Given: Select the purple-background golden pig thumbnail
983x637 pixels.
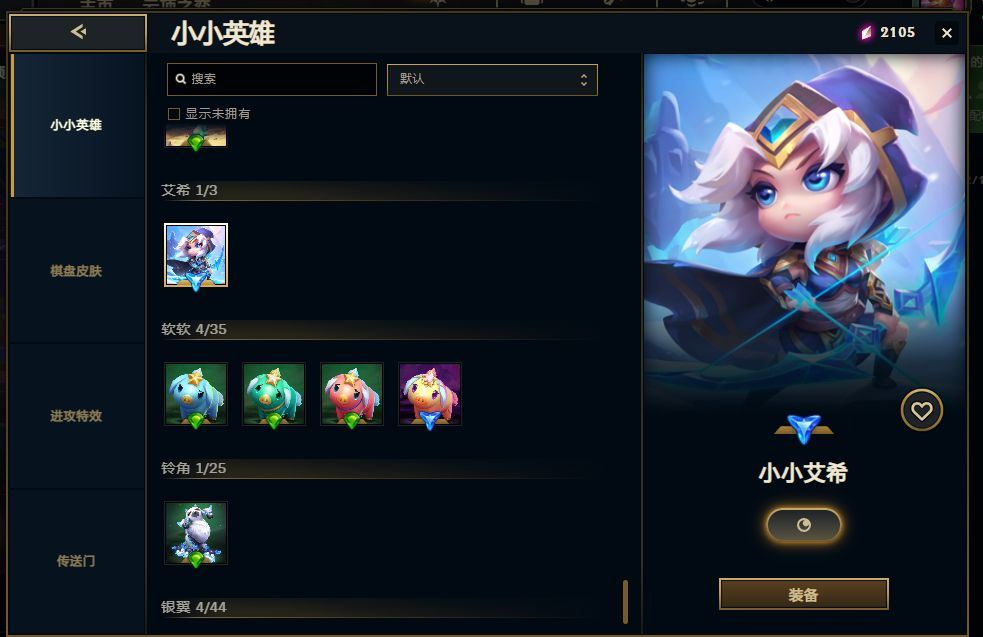Looking at the screenshot, I should click(x=430, y=394).
